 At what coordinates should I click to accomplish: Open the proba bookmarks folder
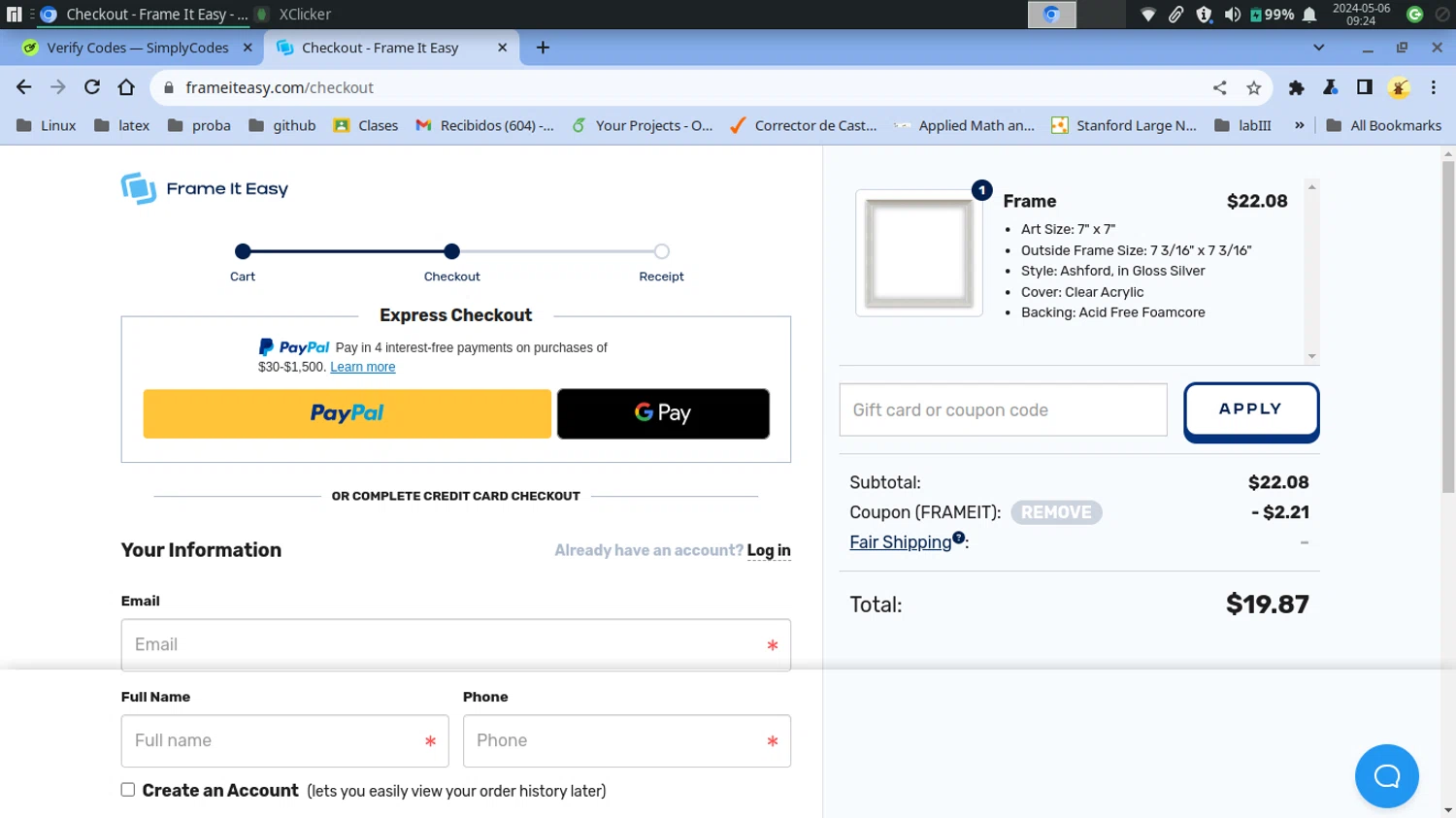[199, 125]
